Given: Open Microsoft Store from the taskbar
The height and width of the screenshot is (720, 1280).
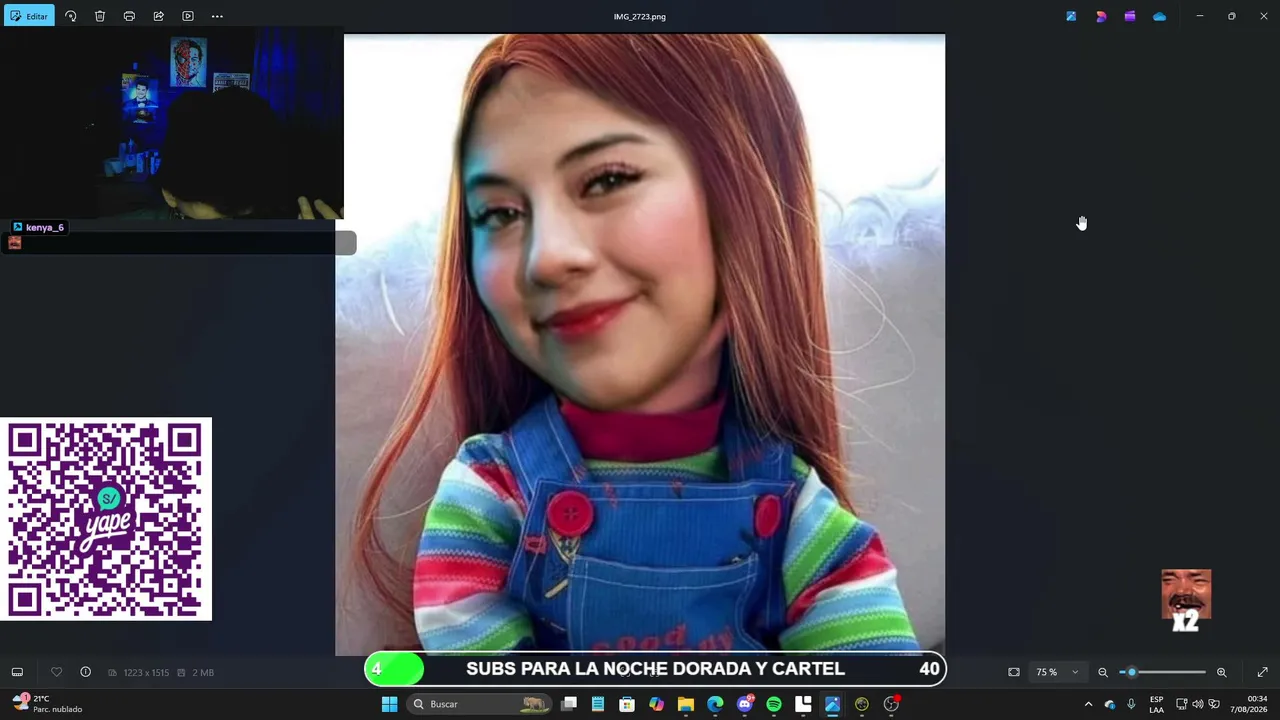Looking at the screenshot, I should [x=627, y=704].
